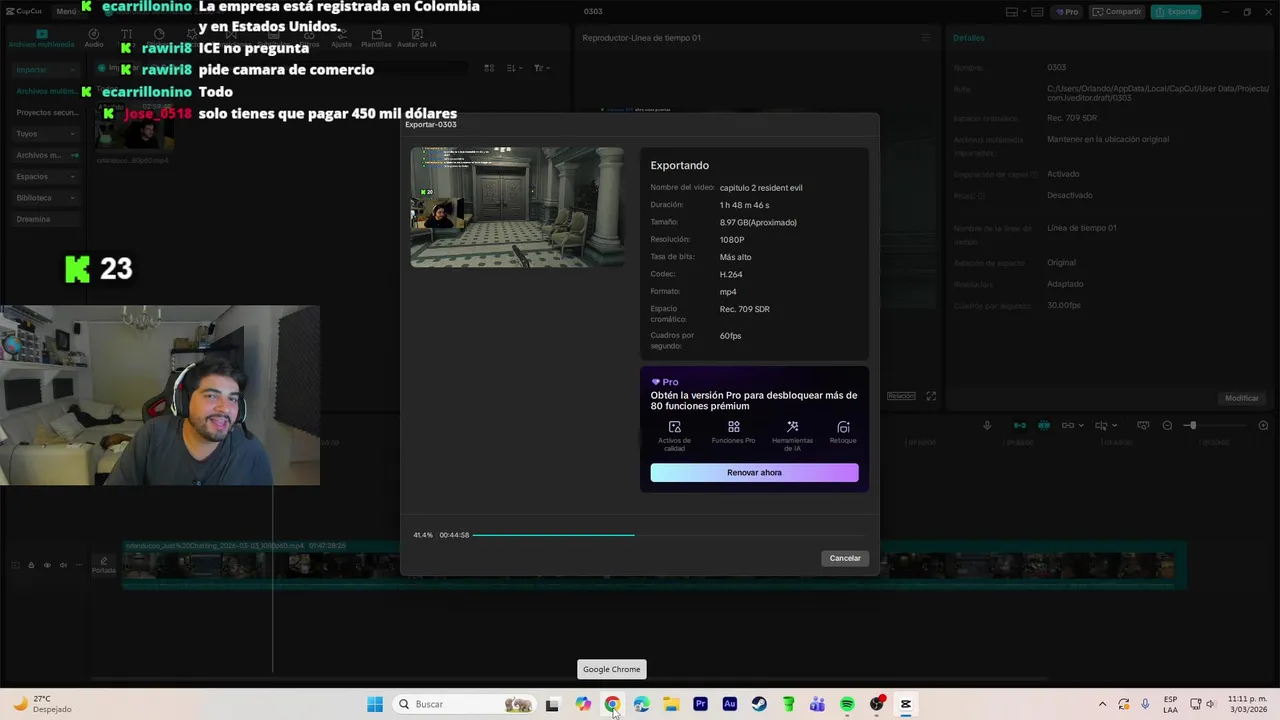Click the Compartir button
Viewport: 1280px width, 720px height.
coord(1117,12)
